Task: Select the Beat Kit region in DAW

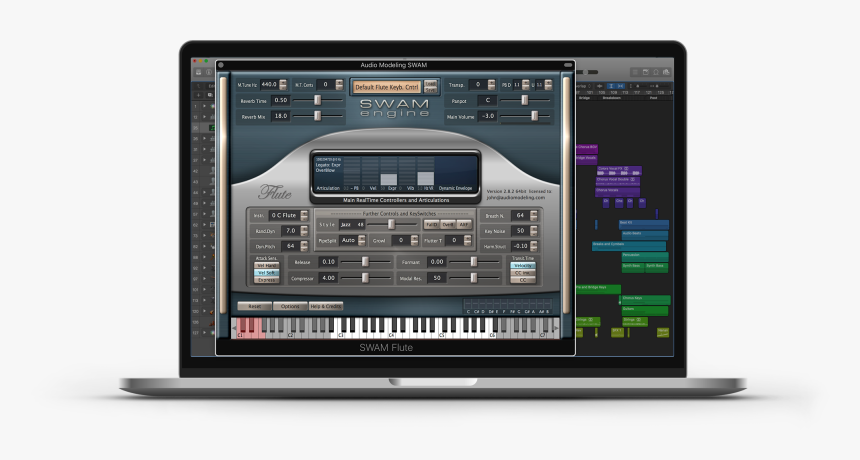Action: [643, 223]
